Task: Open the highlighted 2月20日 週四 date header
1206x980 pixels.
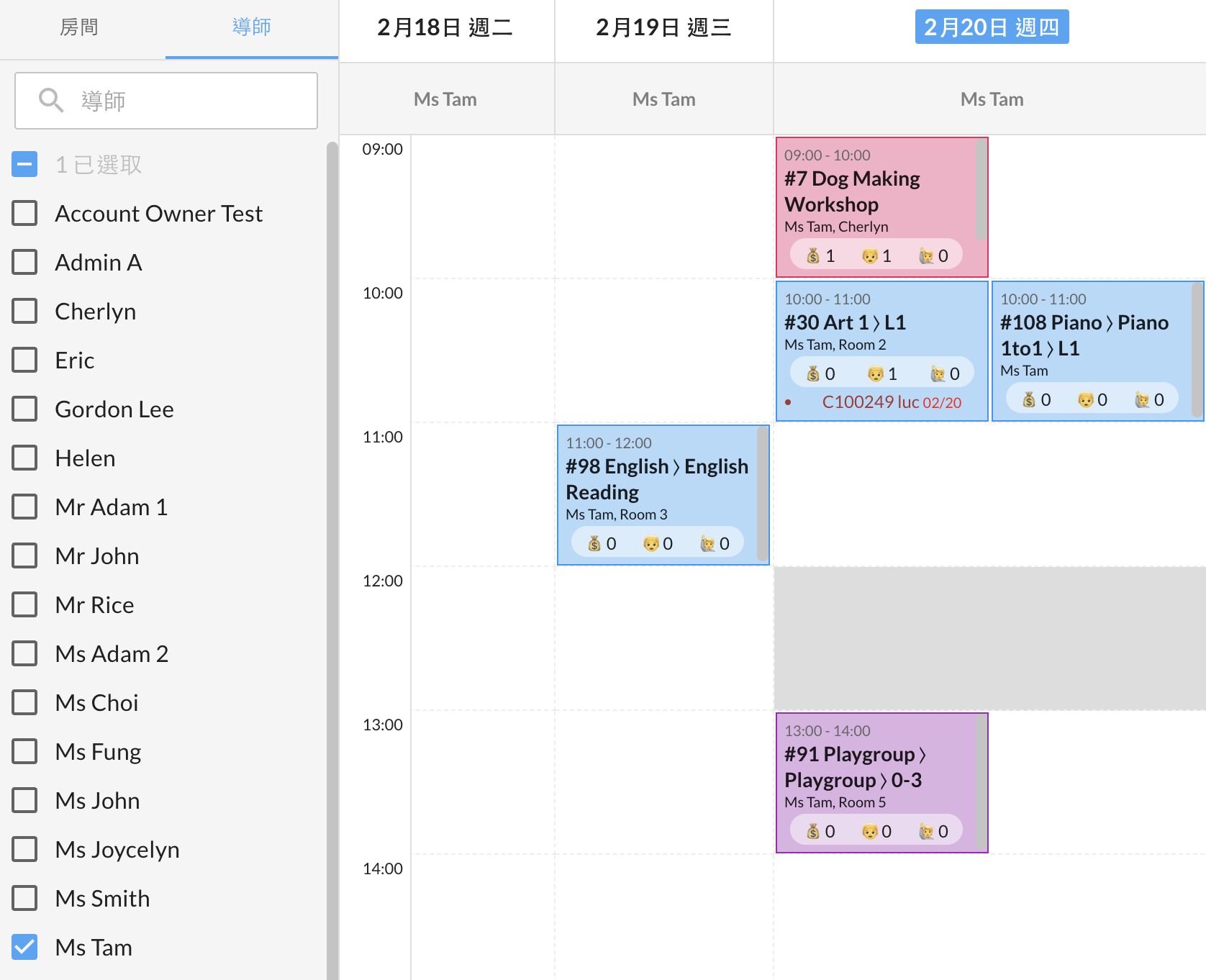Action: (991, 27)
